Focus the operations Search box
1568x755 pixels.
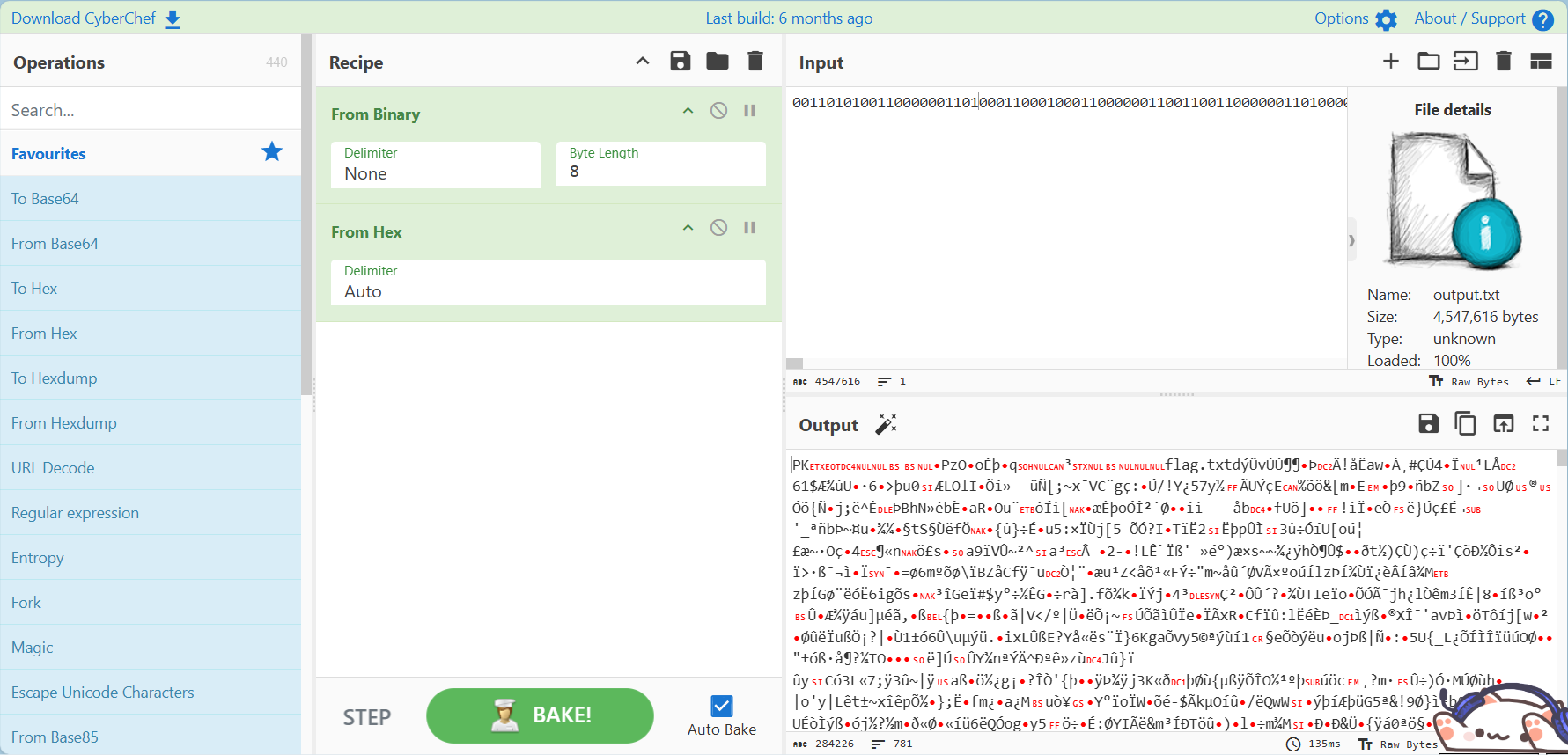tap(151, 110)
